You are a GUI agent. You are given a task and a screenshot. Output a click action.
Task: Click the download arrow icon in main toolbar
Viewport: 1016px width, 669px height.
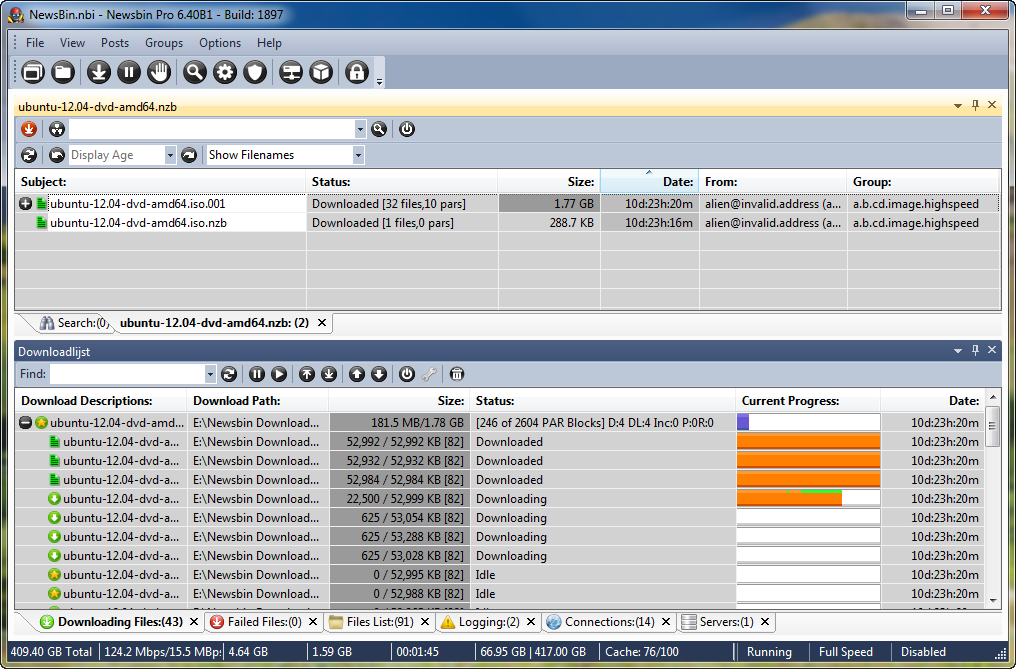tap(98, 72)
